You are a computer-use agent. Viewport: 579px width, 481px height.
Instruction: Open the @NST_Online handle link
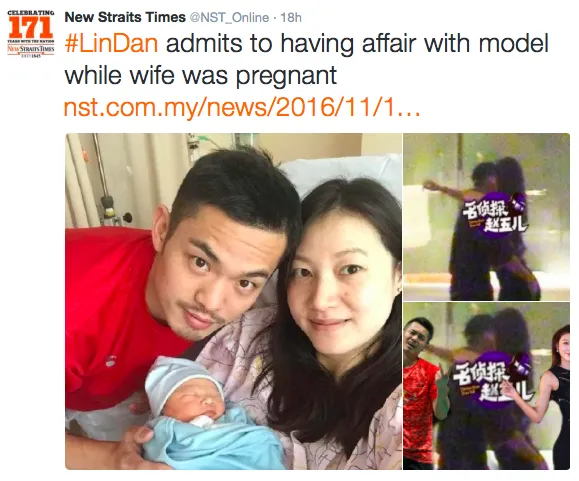point(229,18)
